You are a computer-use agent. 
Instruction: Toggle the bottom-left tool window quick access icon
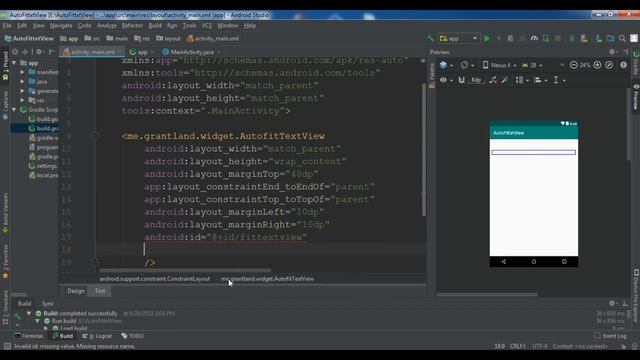click(x=7, y=346)
